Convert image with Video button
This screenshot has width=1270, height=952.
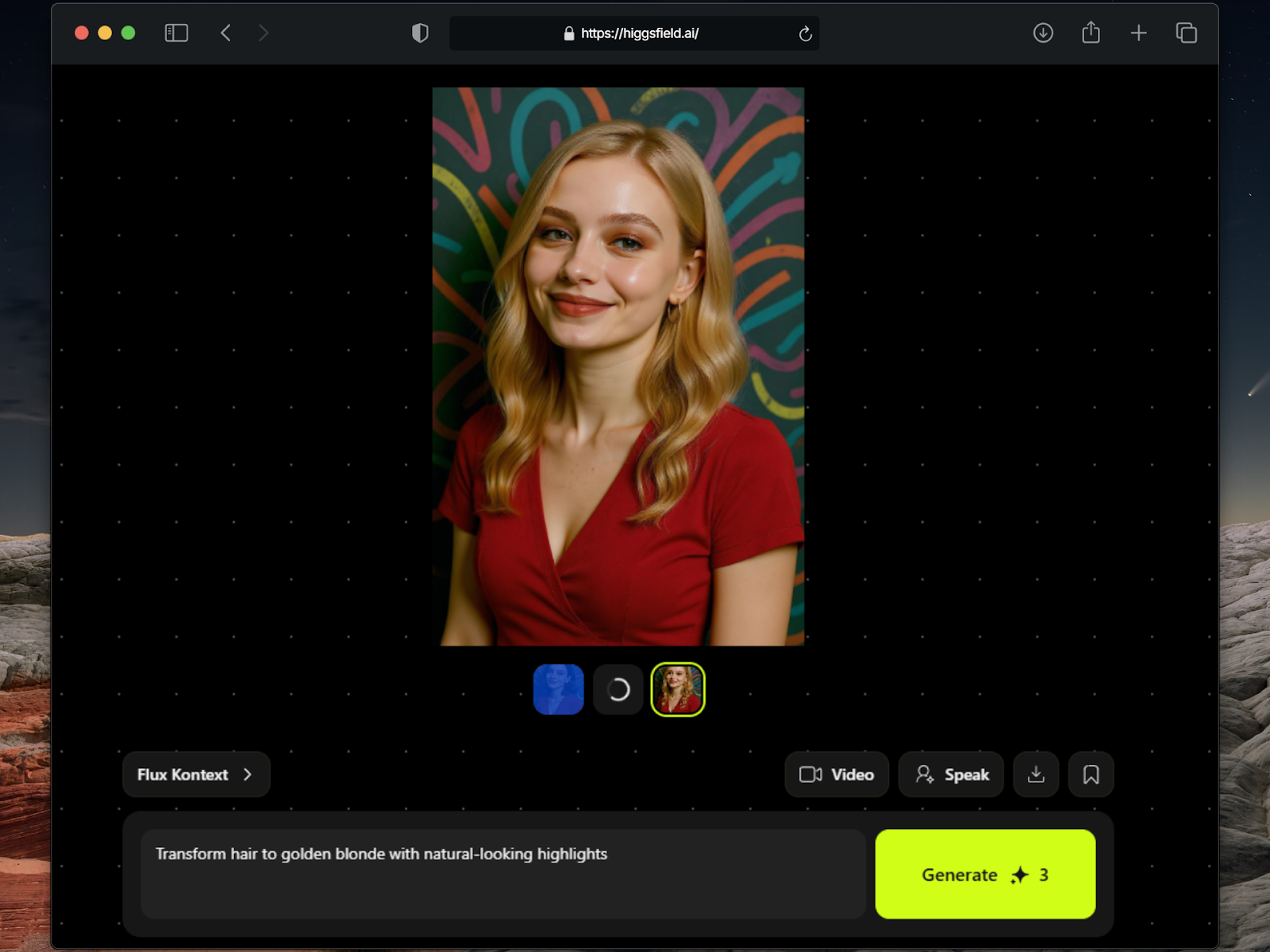[837, 774]
